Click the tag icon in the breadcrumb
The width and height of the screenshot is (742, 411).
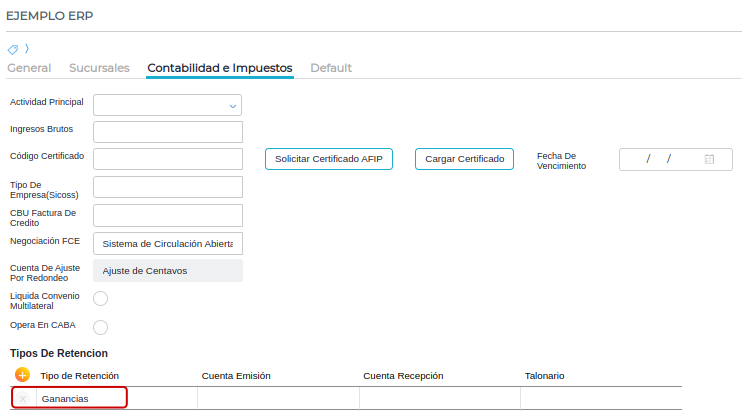click(13, 49)
